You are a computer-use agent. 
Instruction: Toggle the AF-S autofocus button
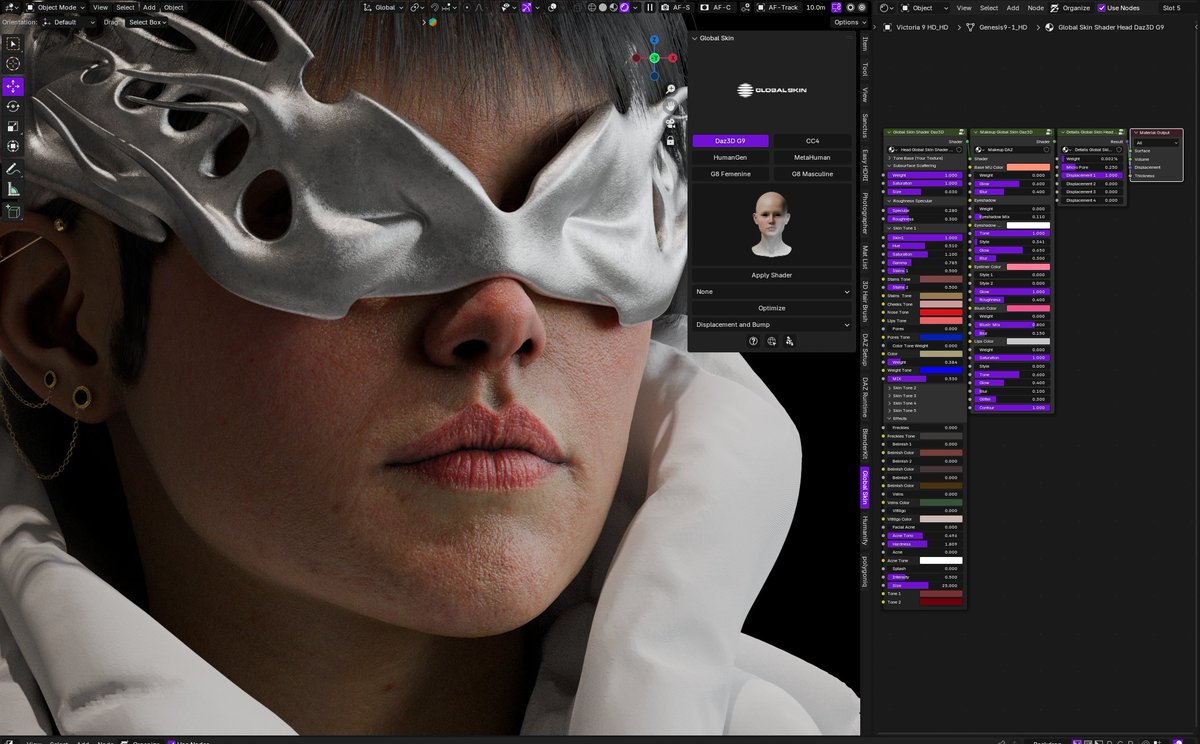[x=677, y=7]
